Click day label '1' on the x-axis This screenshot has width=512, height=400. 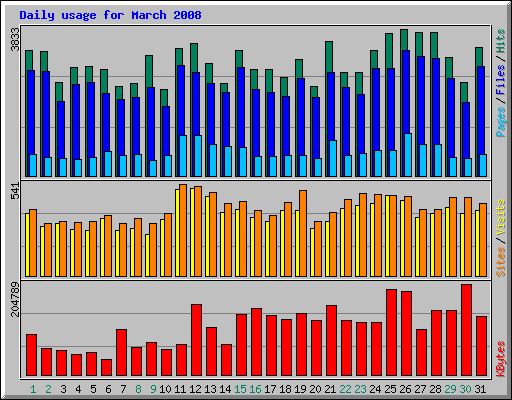click(x=33, y=389)
